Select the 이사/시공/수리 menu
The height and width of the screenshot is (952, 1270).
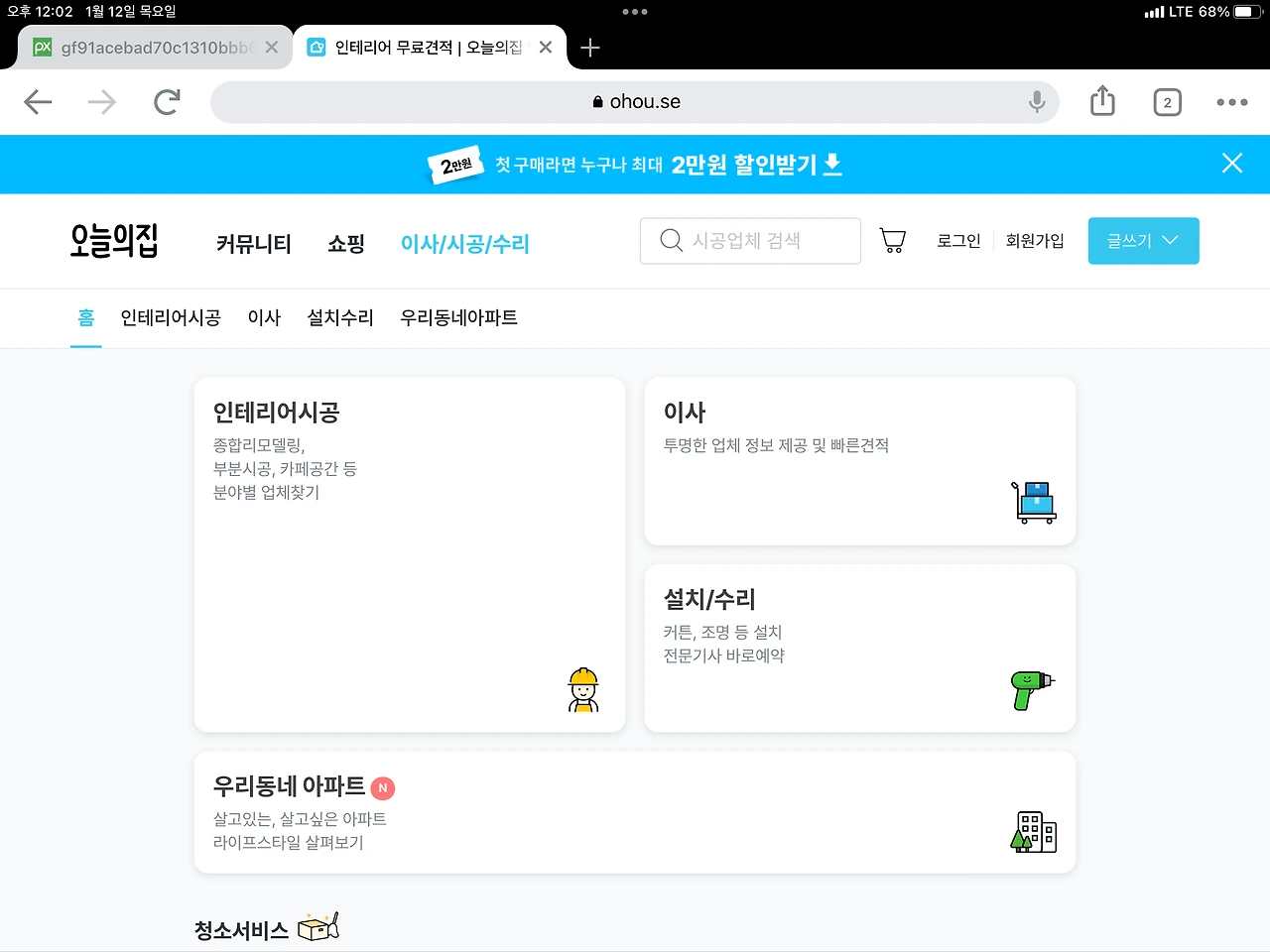[x=465, y=244]
